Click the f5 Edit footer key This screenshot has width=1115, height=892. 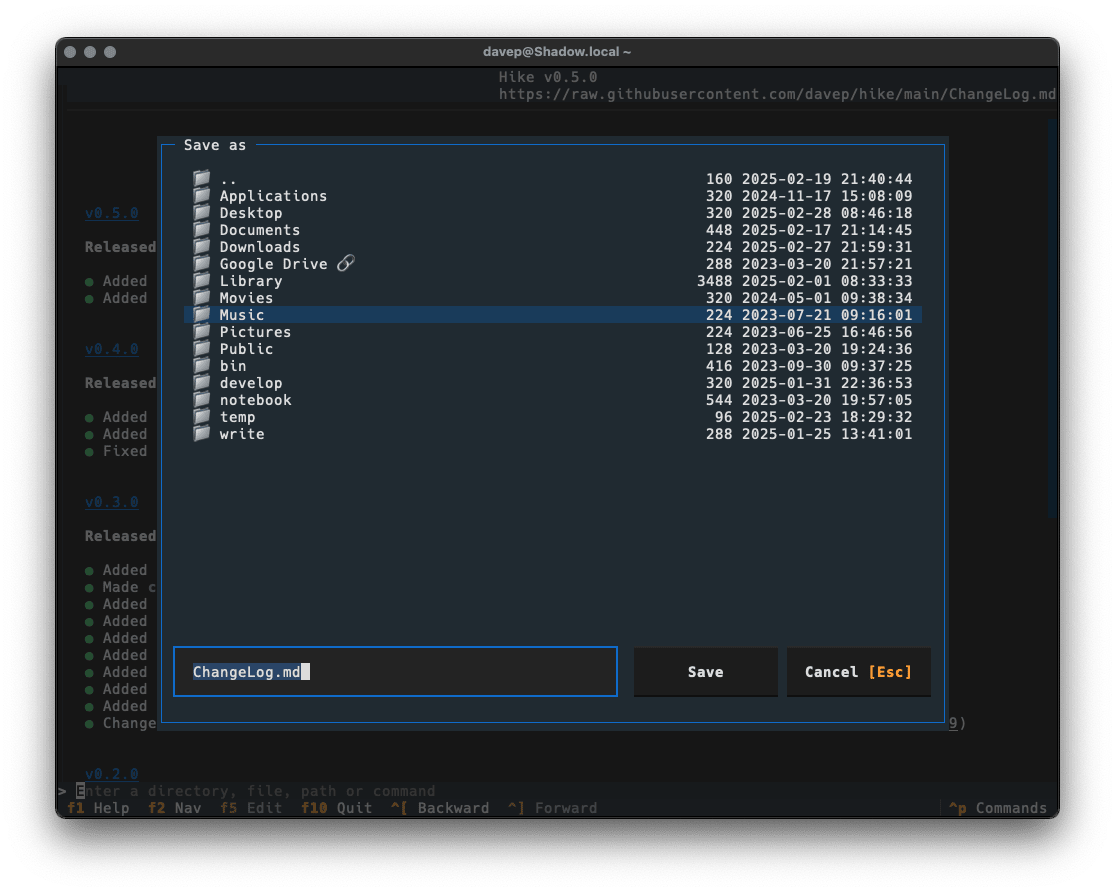[x=251, y=808]
